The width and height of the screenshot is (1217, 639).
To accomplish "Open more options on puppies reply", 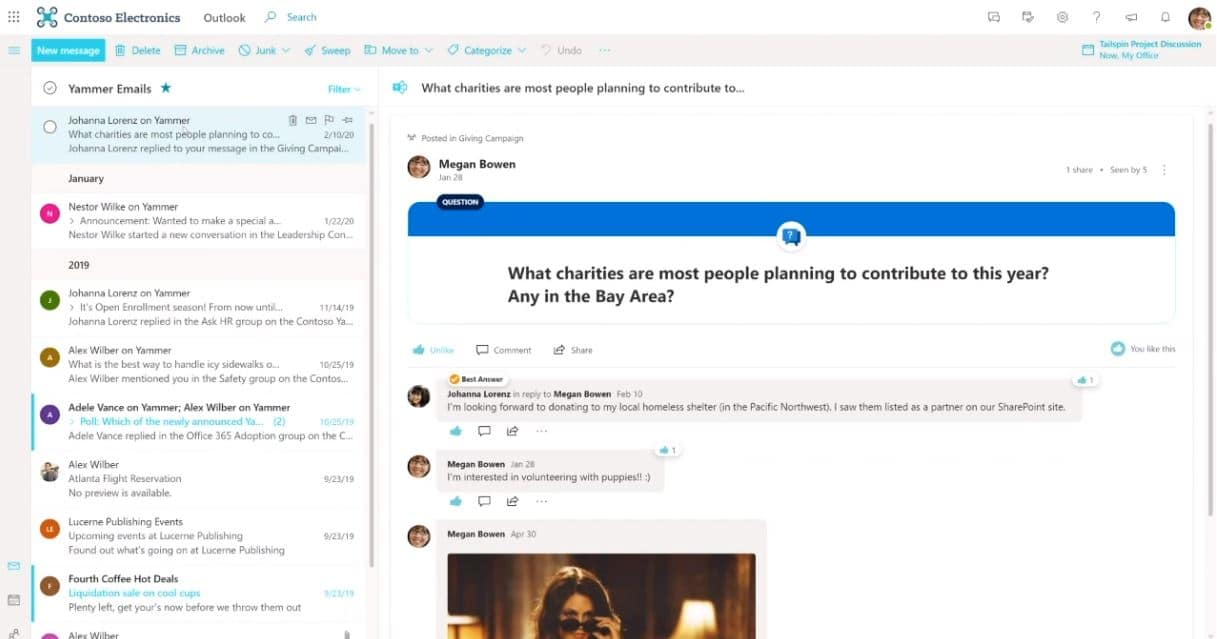I will click(x=542, y=501).
